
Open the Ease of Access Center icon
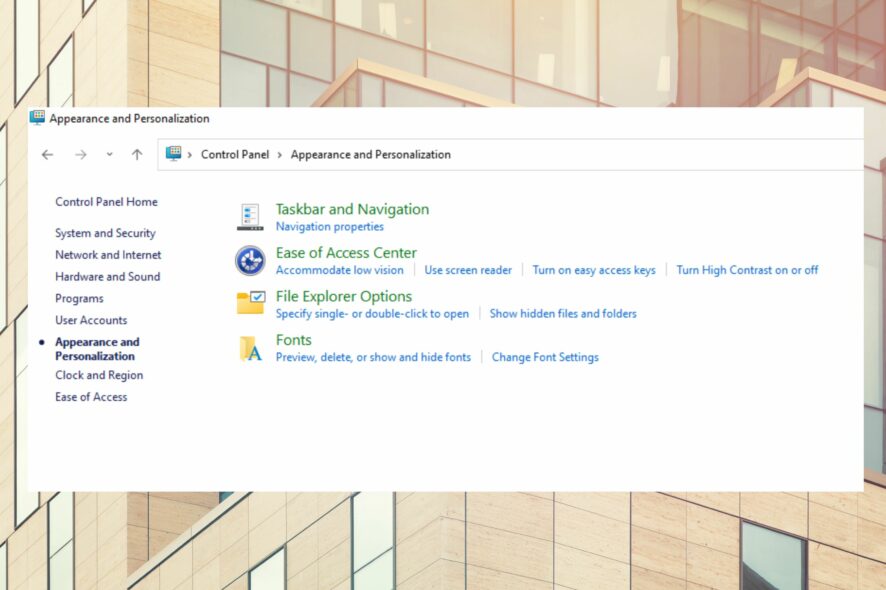pos(251,259)
